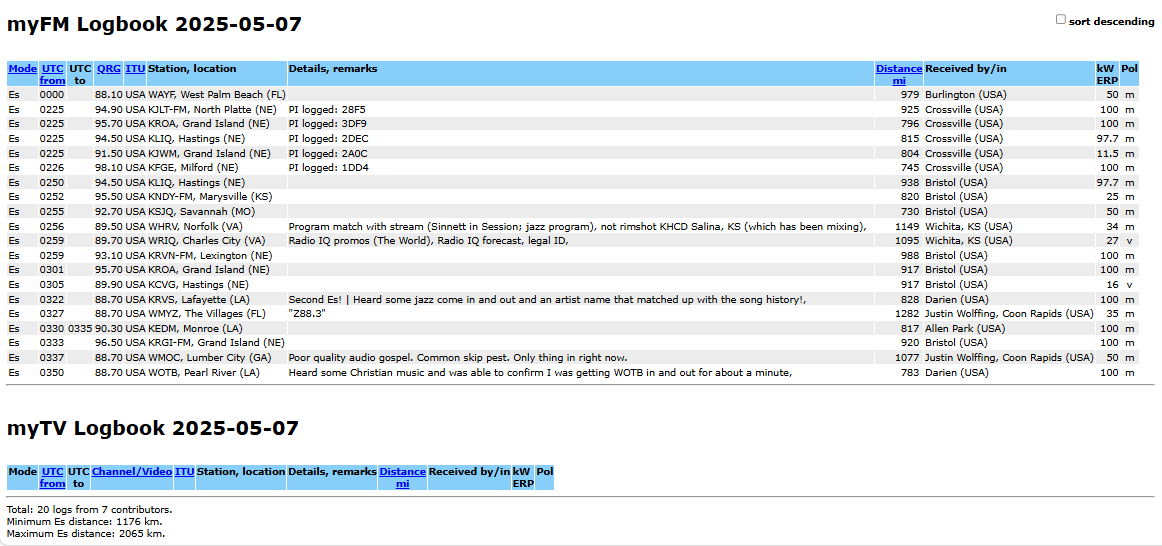Click the 11.5 kW ERP value
The image size is (1162, 546).
1107,153
